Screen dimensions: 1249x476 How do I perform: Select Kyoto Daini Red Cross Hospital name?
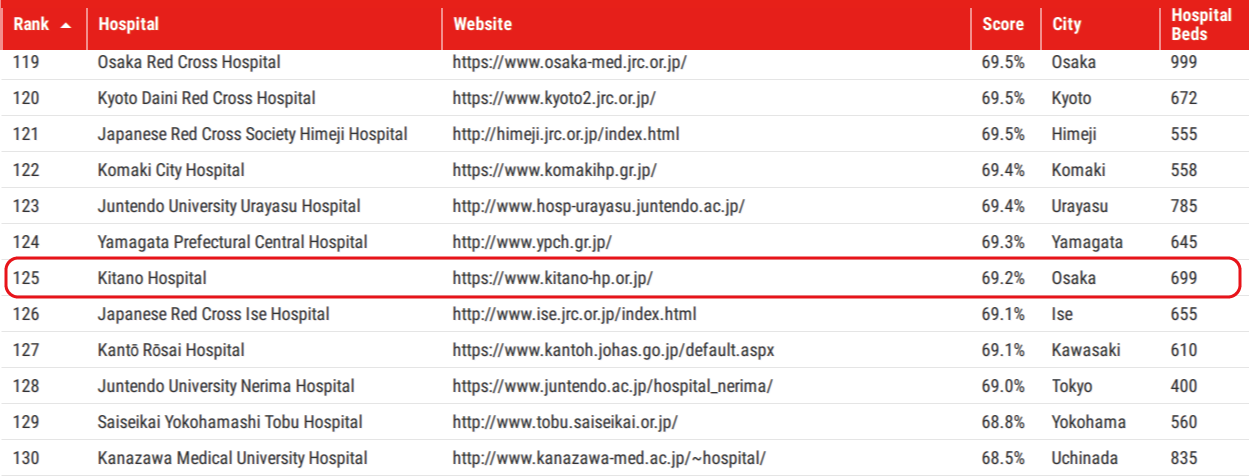click(207, 98)
